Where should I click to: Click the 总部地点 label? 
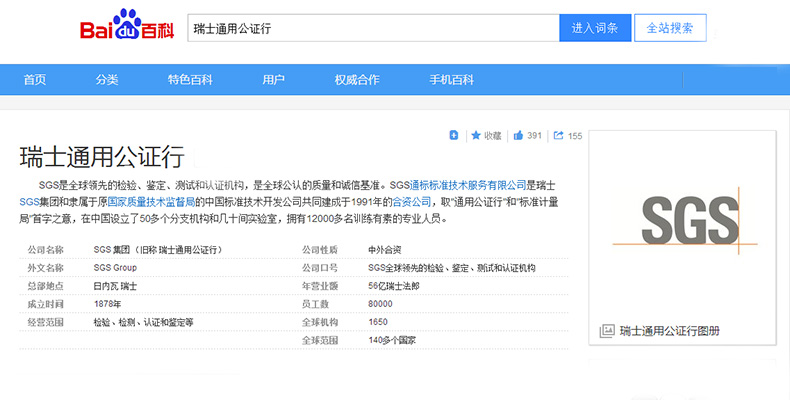coord(45,286)
